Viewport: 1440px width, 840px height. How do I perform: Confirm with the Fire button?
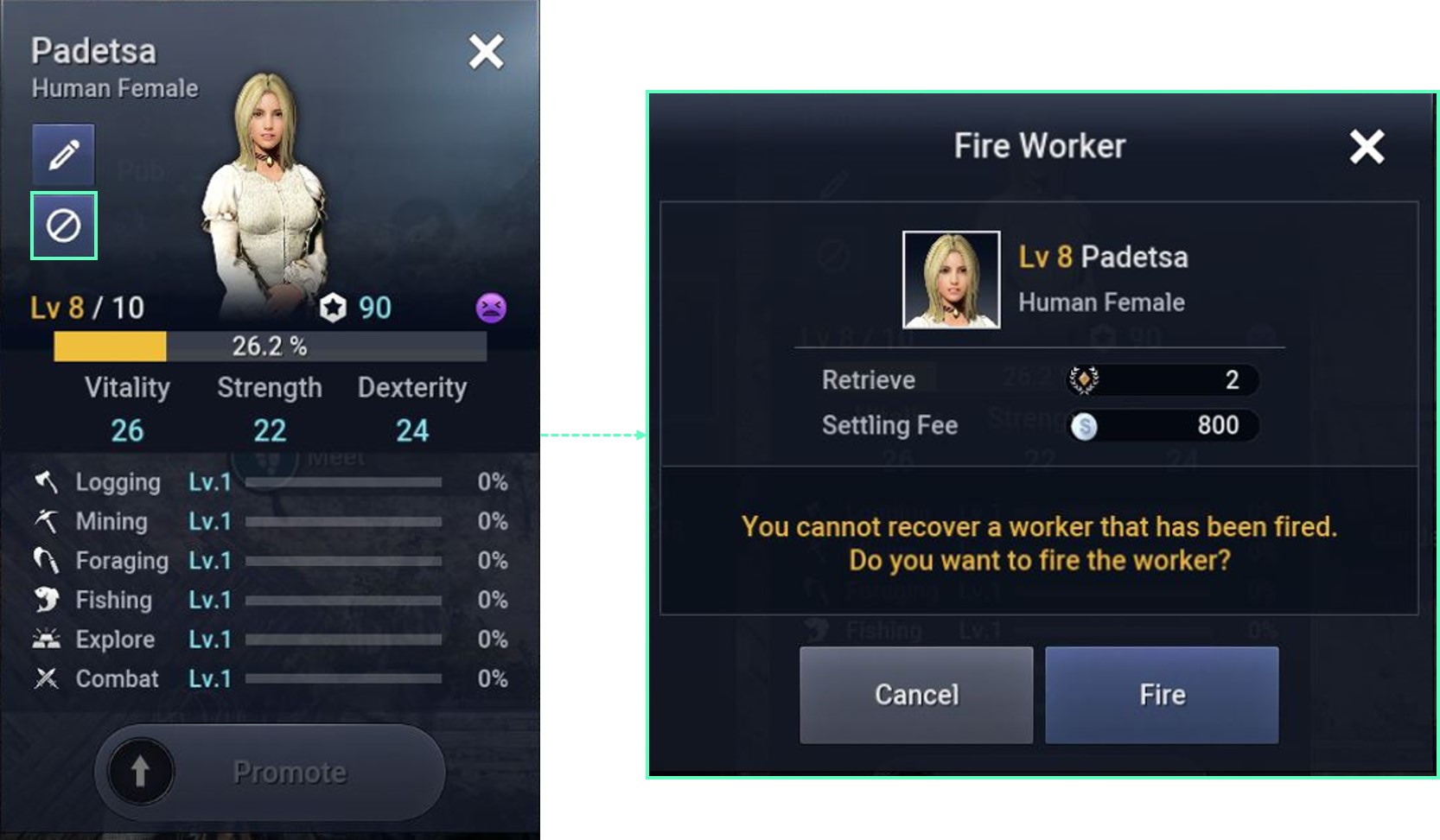click(1162, 695)
